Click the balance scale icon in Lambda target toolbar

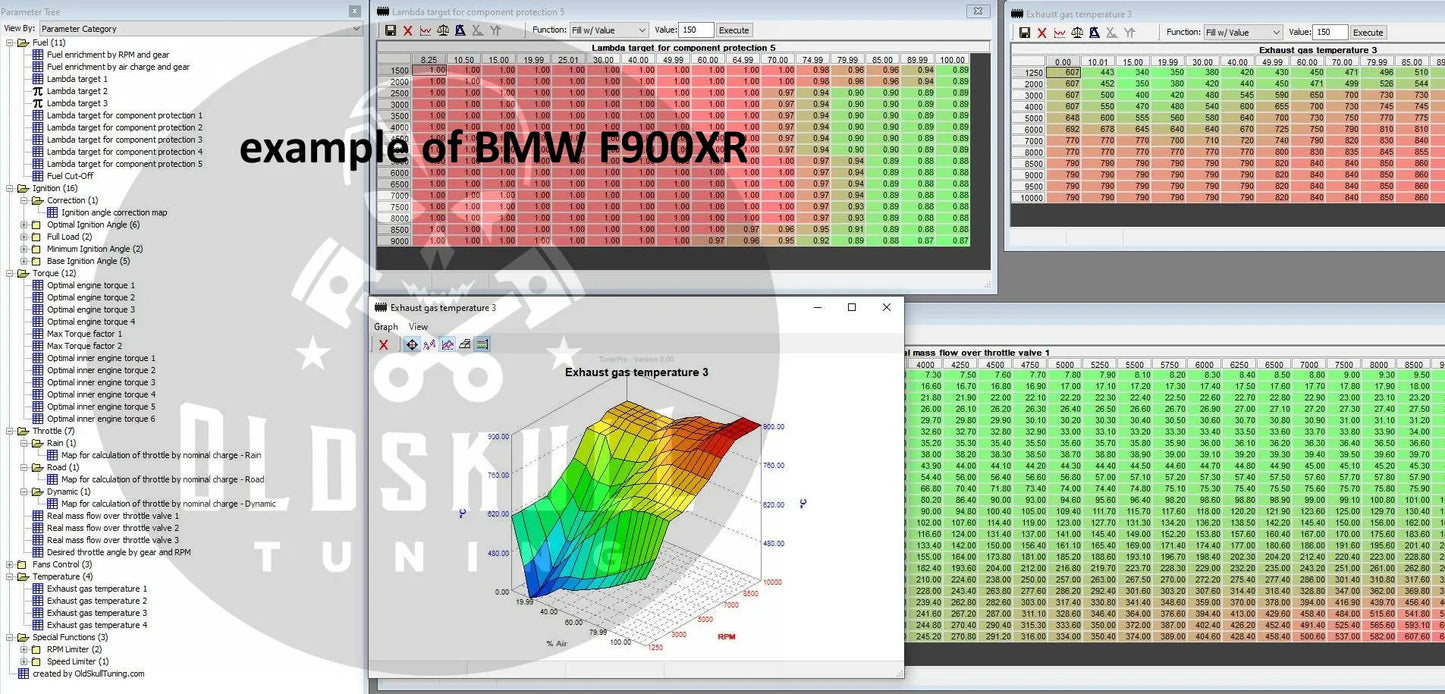point(443,31)
